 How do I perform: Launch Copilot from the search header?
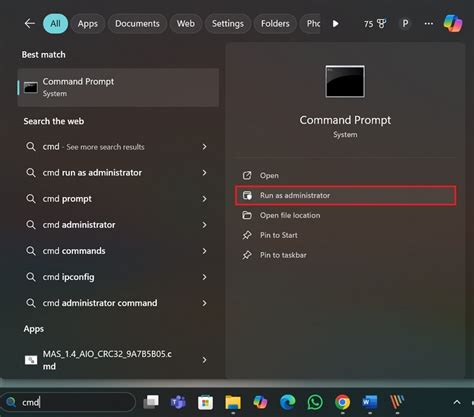tap(453, 23)
